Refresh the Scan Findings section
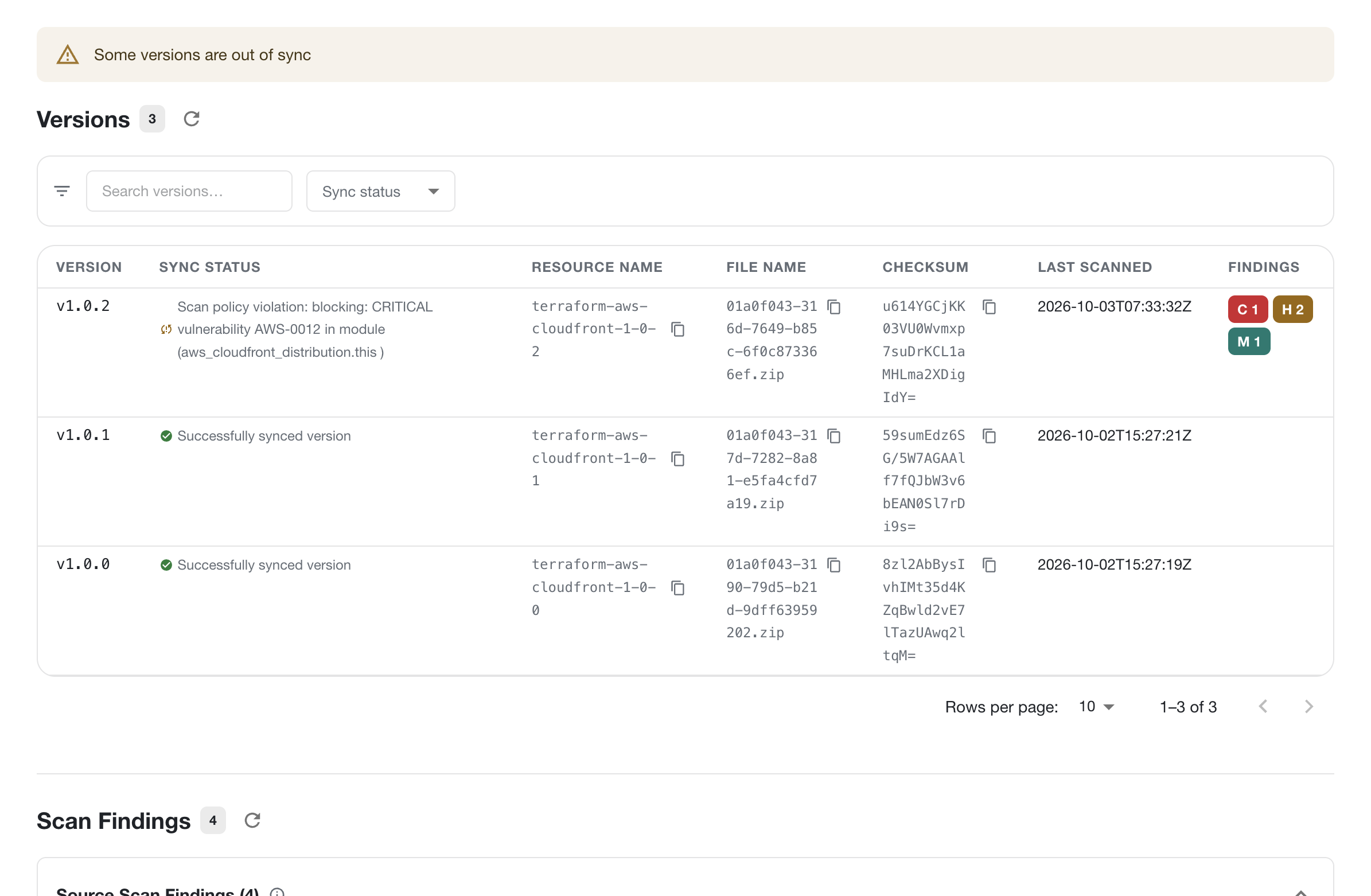The height and width of the screenshot is (896, 1371). [252, 820]
